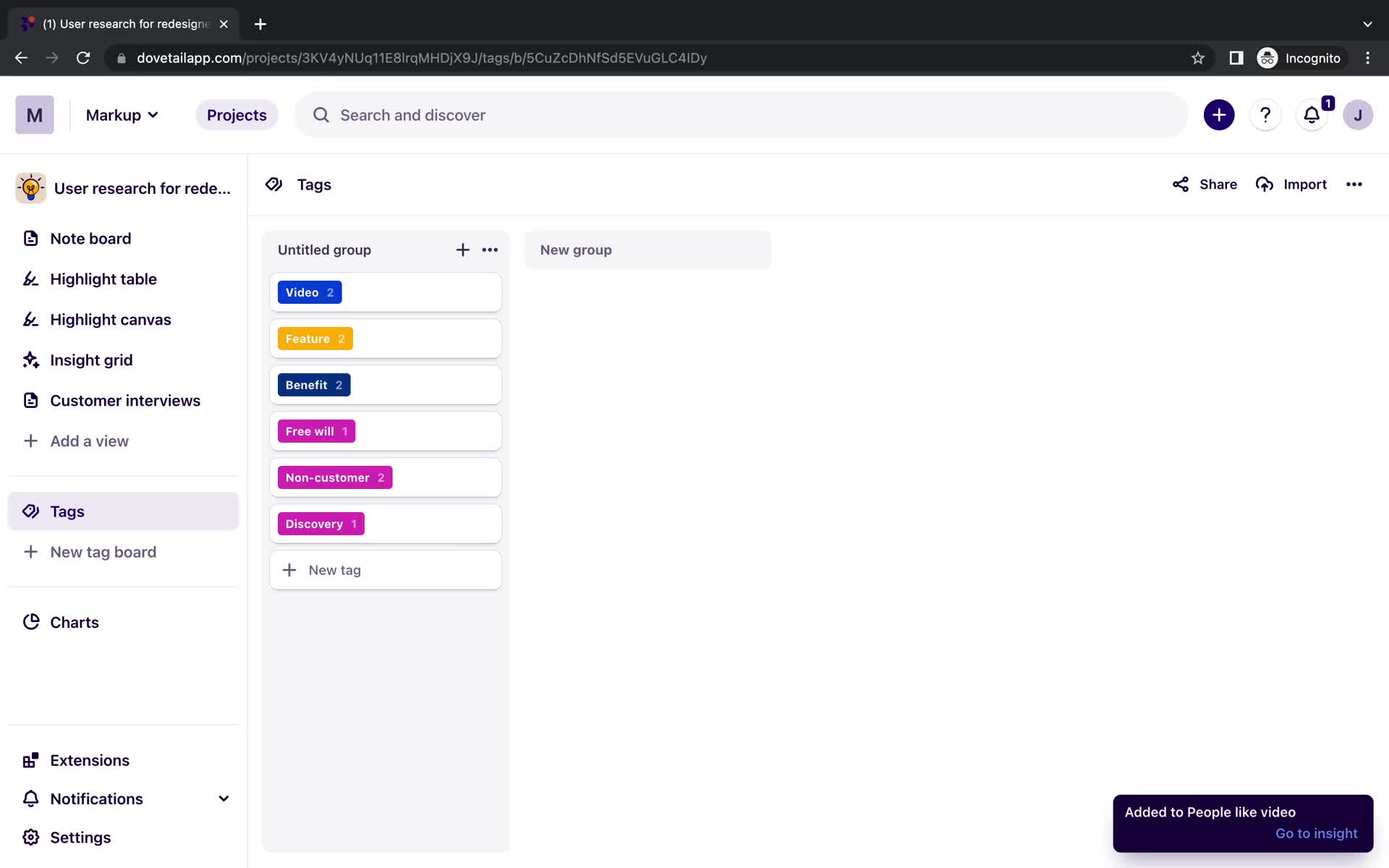Screen dimensions: 1389x868
Task: Click the Note board icon
Action: [30, 238]
